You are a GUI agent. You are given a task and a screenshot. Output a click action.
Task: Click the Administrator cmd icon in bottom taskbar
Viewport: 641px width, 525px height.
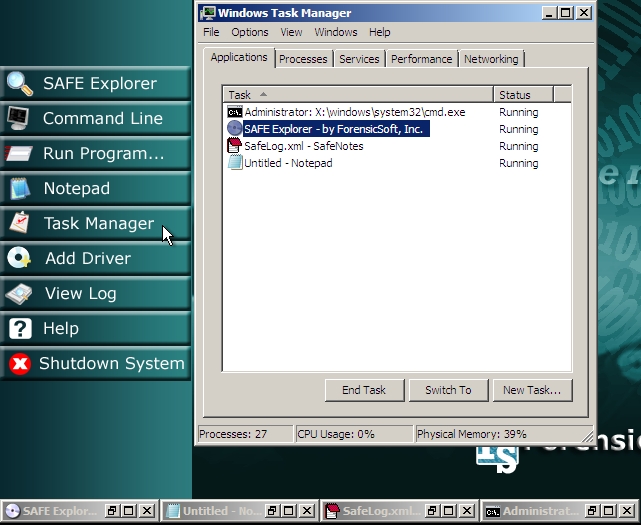click(493, 512)
